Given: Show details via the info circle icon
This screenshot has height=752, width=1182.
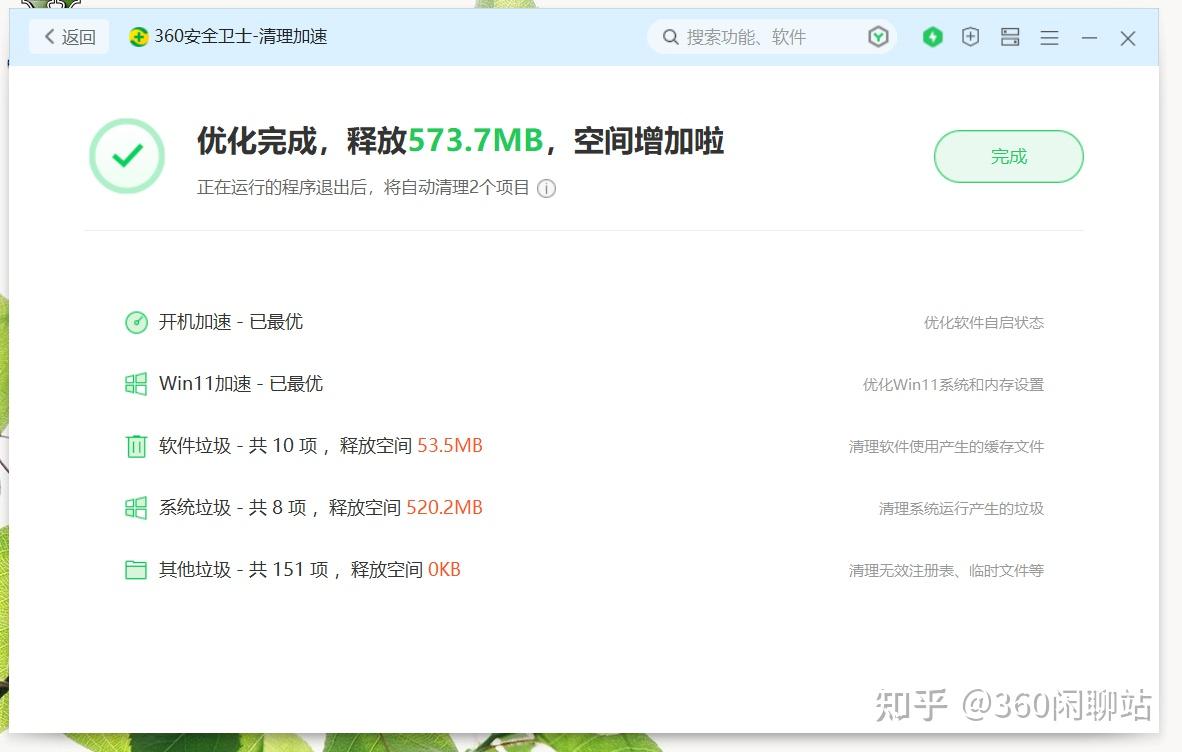Looking at the screenshot, I should [x=546, y=188].
